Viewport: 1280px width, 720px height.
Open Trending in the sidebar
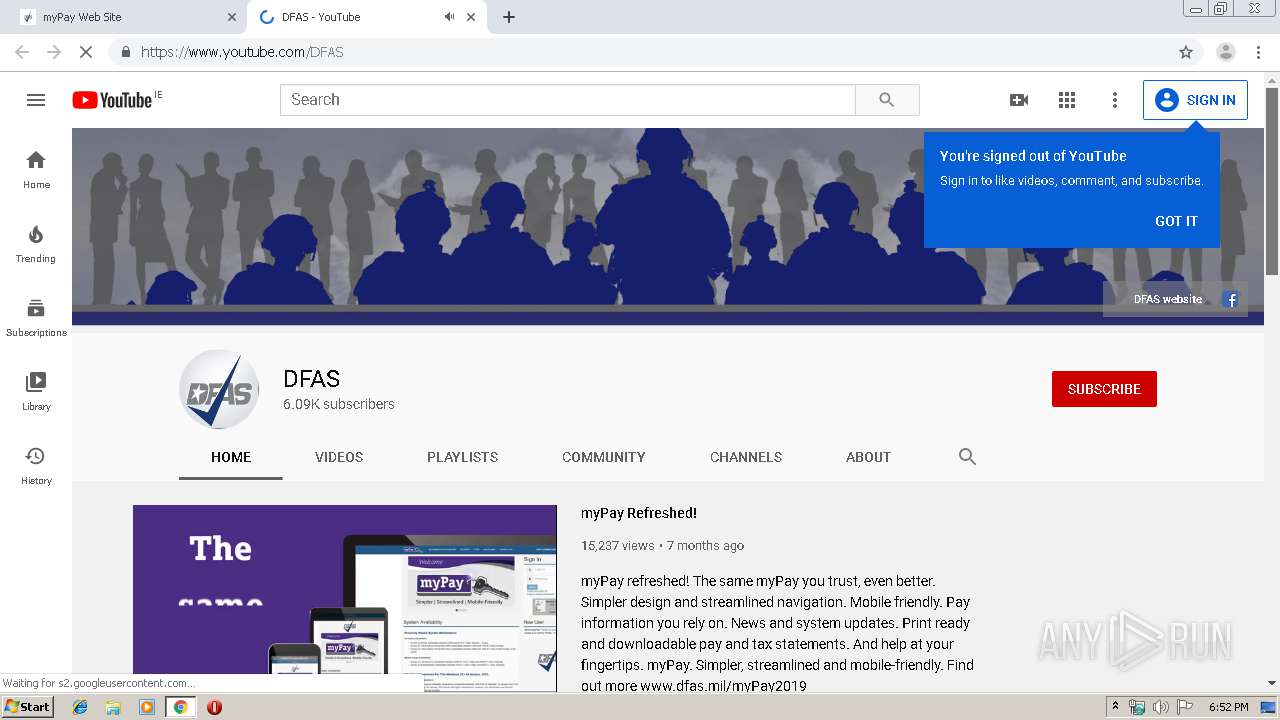36,244
